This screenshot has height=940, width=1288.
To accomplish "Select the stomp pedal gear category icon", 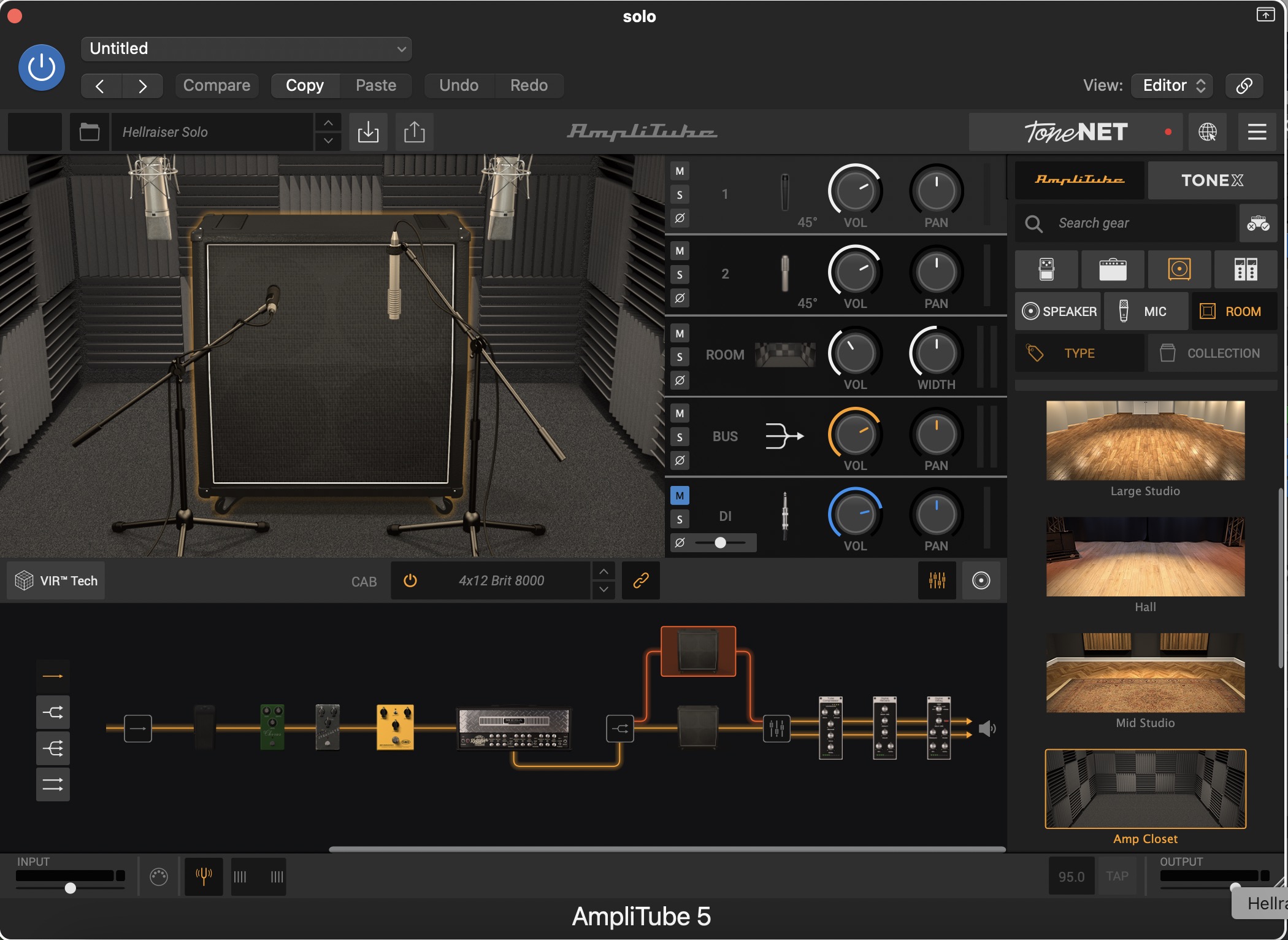I will 1046,269.
